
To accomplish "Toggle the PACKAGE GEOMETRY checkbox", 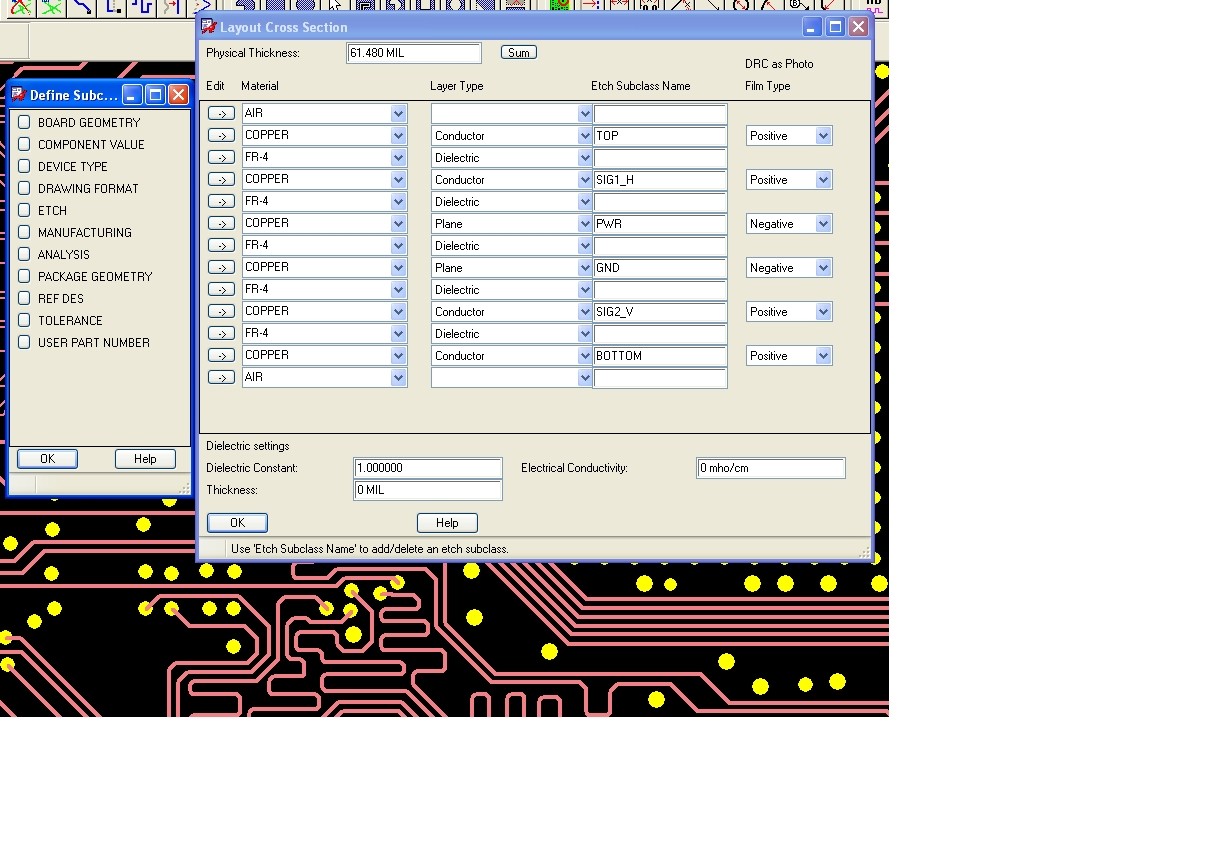I will coord(24,276).
